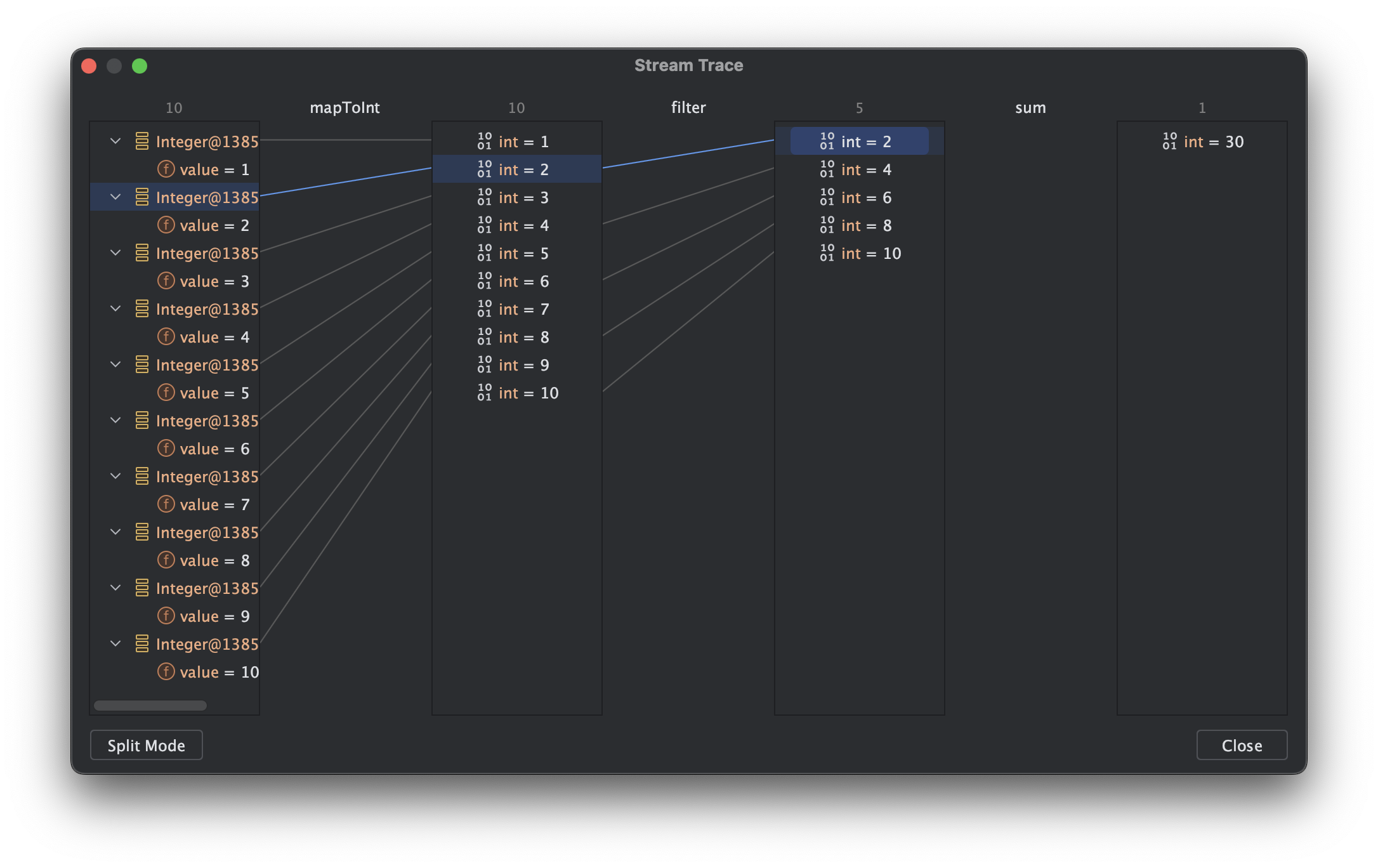The height and width of the screenshot is (868, 1378).
Task: Click the field icon beside value = 10
Action: tap(166, 671)
